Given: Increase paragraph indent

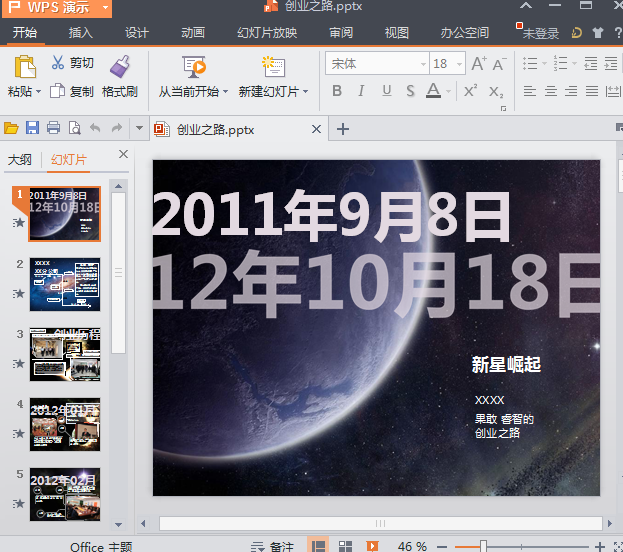Looking at the screenshot, I should point(611,64).
